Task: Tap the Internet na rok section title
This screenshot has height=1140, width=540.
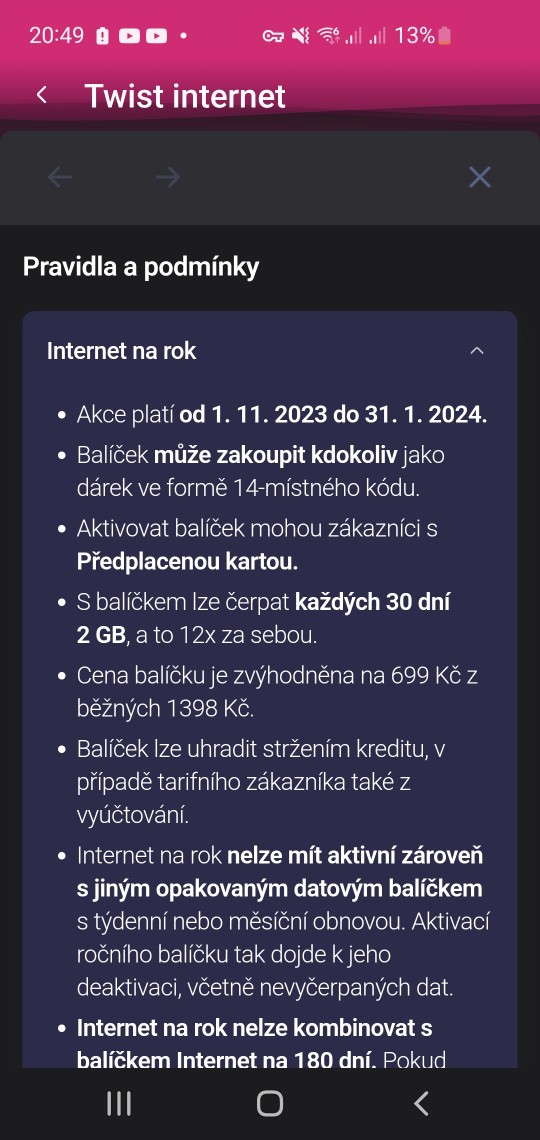Action: coord(121,351)
